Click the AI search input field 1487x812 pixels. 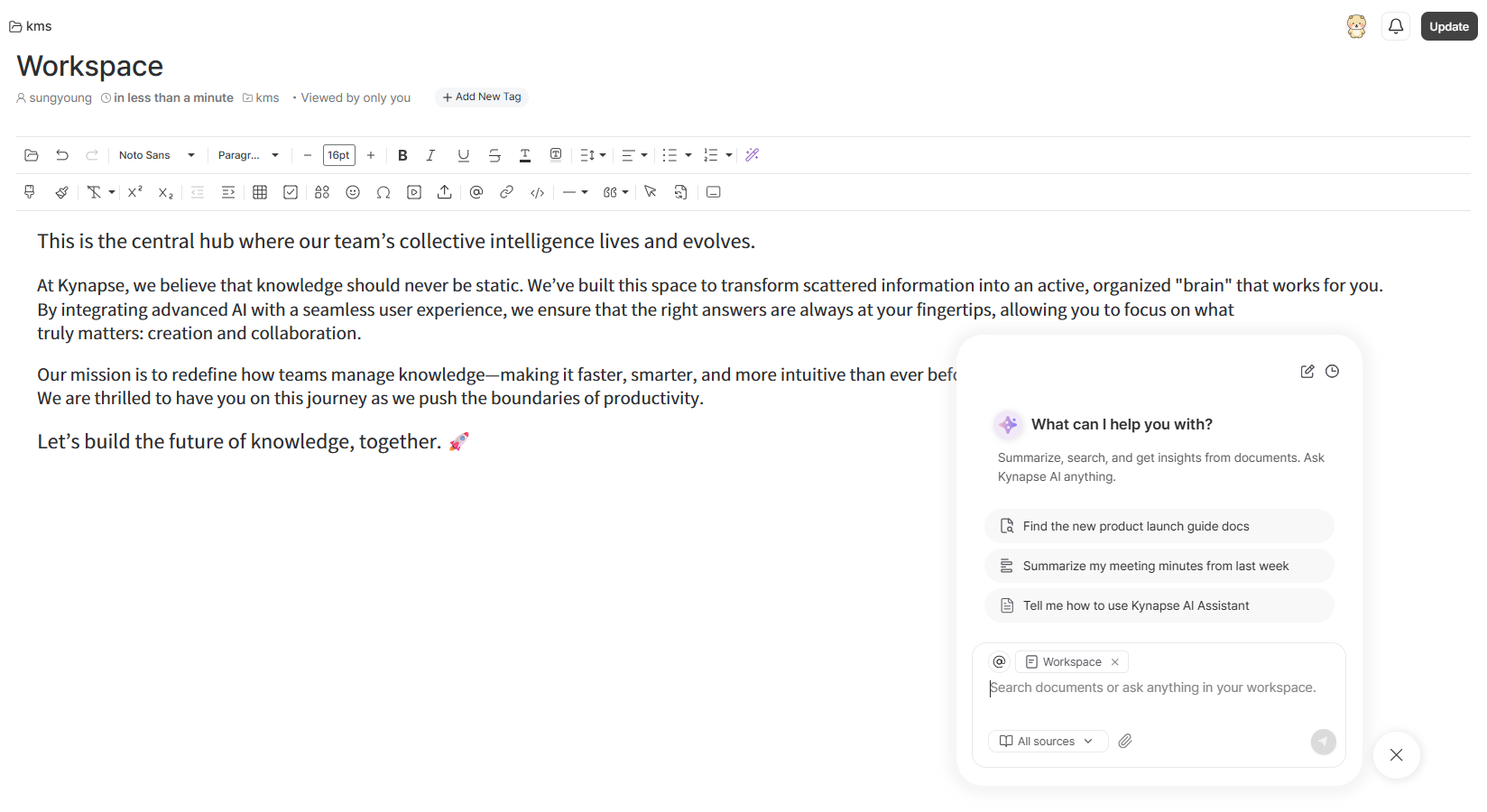point(1159,688)
